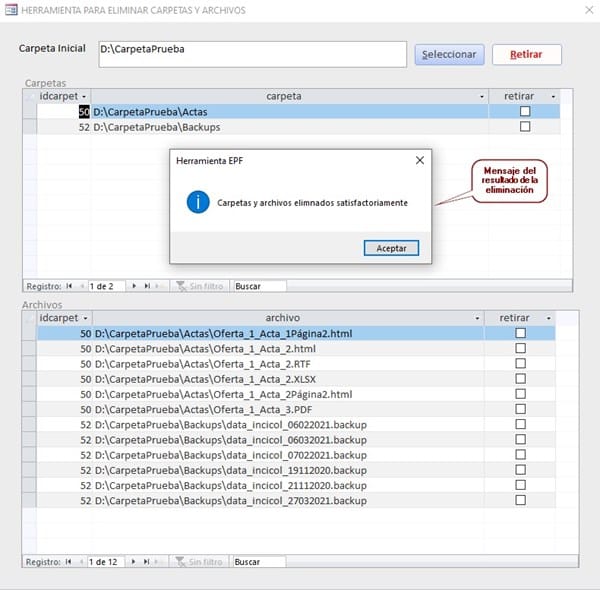Check retirar for data_incicol_19112020.backup
Screen dimensions: 600x590
coord(520,470)
